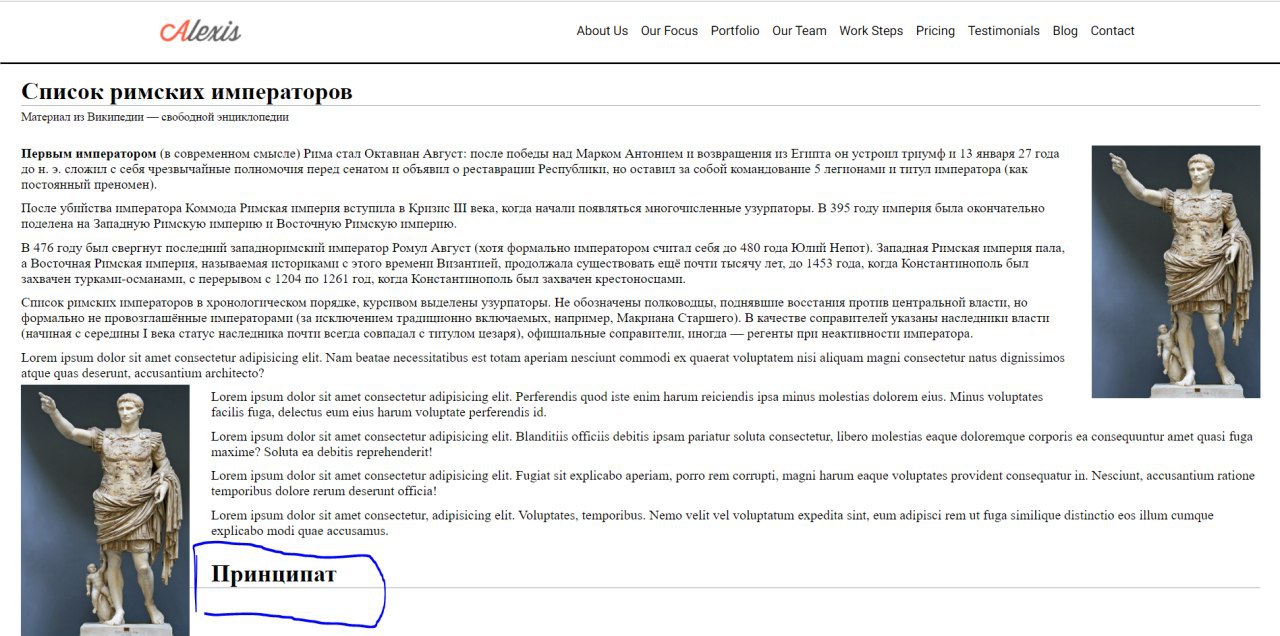
Task: Click the paragraph containing "Voluptates, temporibus. Nemo velit"
Action: click(712, 523)
